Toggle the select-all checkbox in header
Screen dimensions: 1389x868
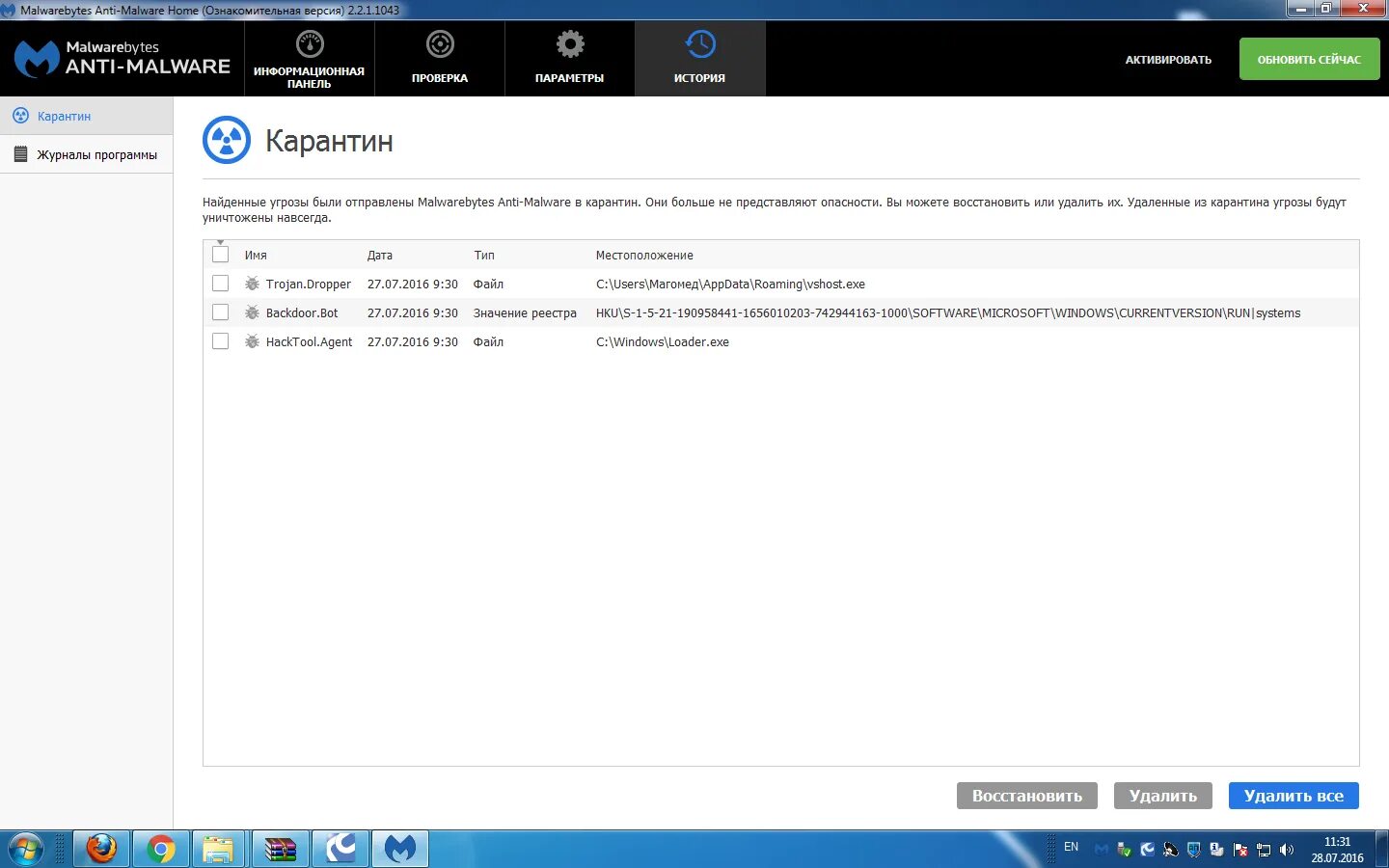(220, 255)
